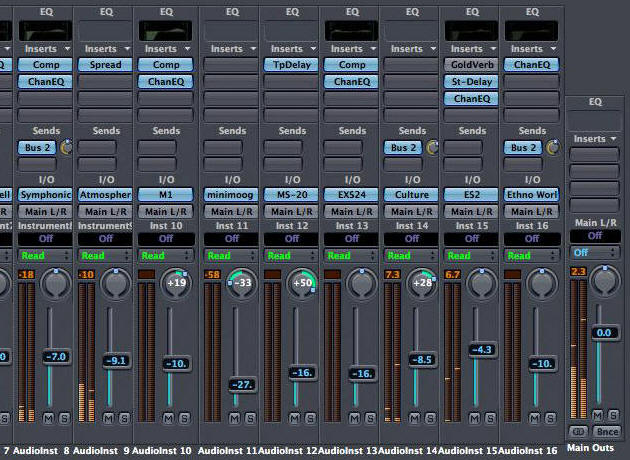Solo AudioInst 10 channel
This screenshot has height=460, width=630.
184,418
